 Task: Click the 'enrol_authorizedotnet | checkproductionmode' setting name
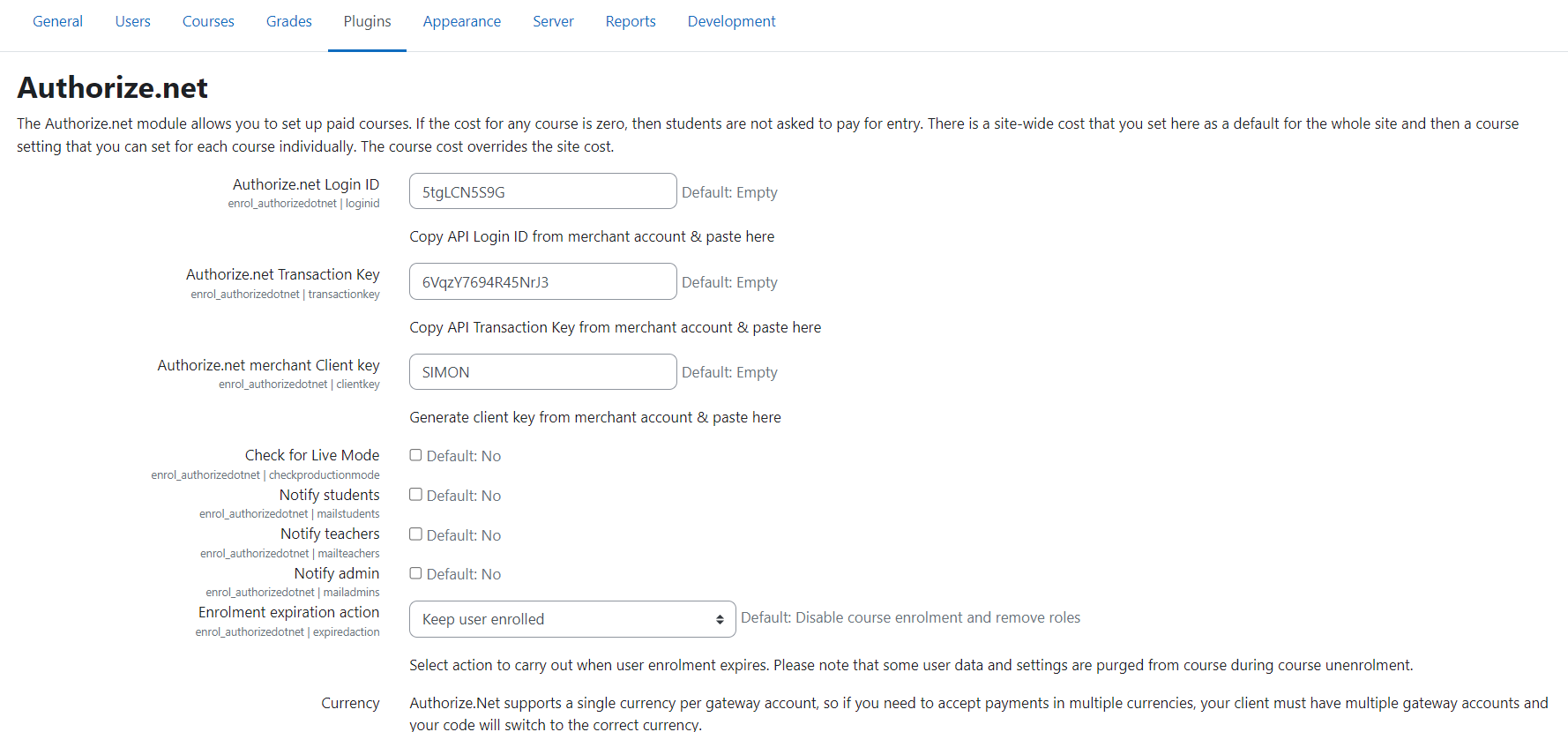point(265,475)
